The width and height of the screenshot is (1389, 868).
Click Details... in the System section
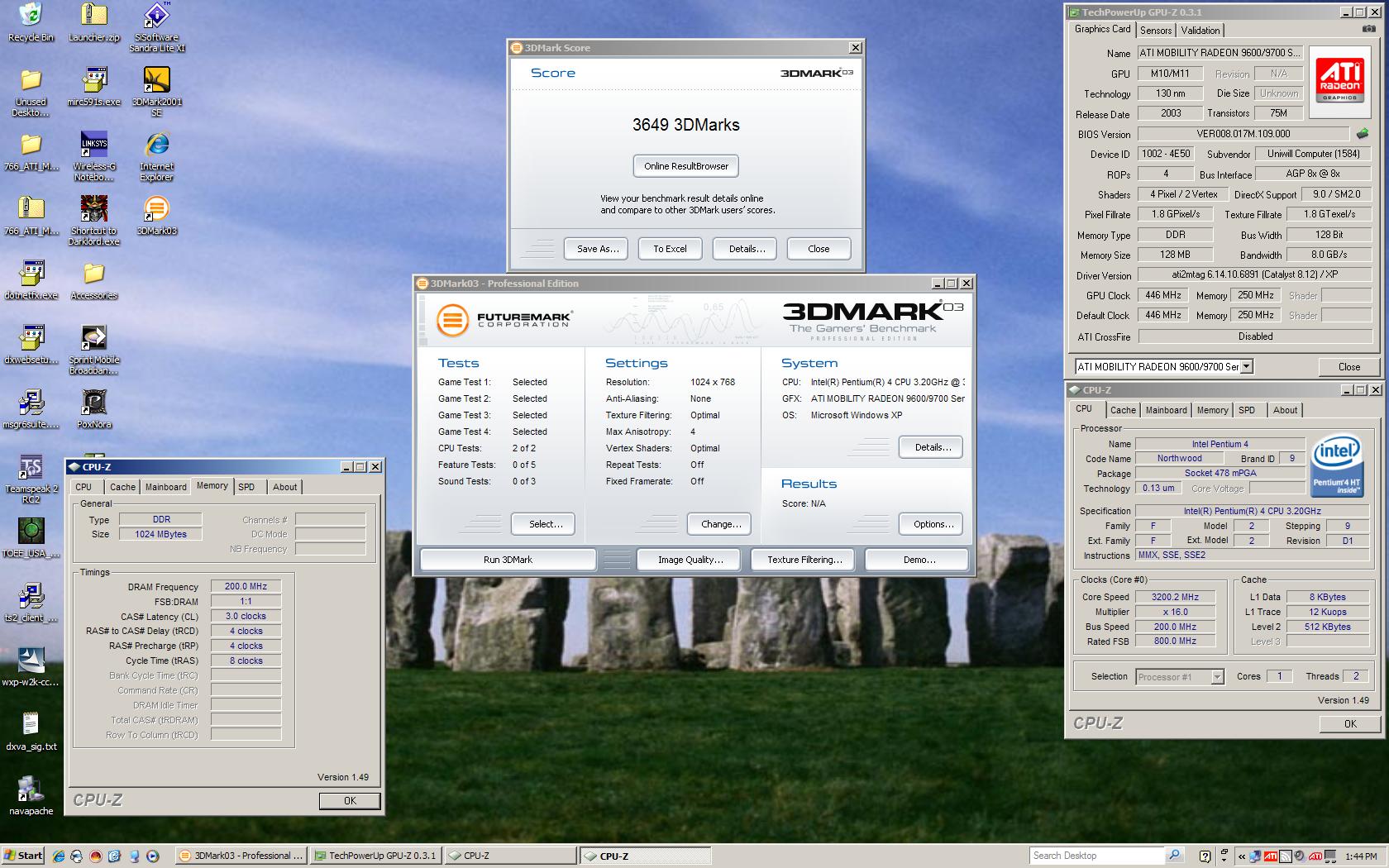(x=933, y=447)
